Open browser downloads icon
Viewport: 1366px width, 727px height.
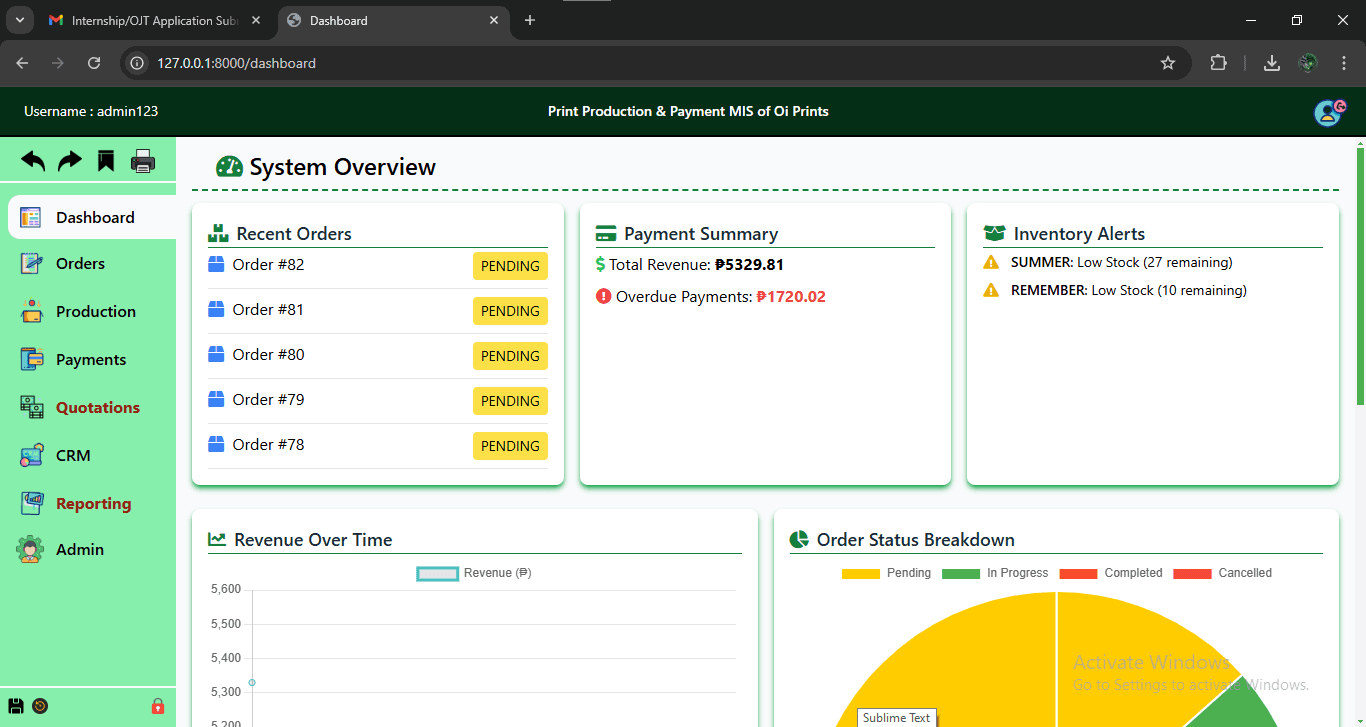point(1272,63)
